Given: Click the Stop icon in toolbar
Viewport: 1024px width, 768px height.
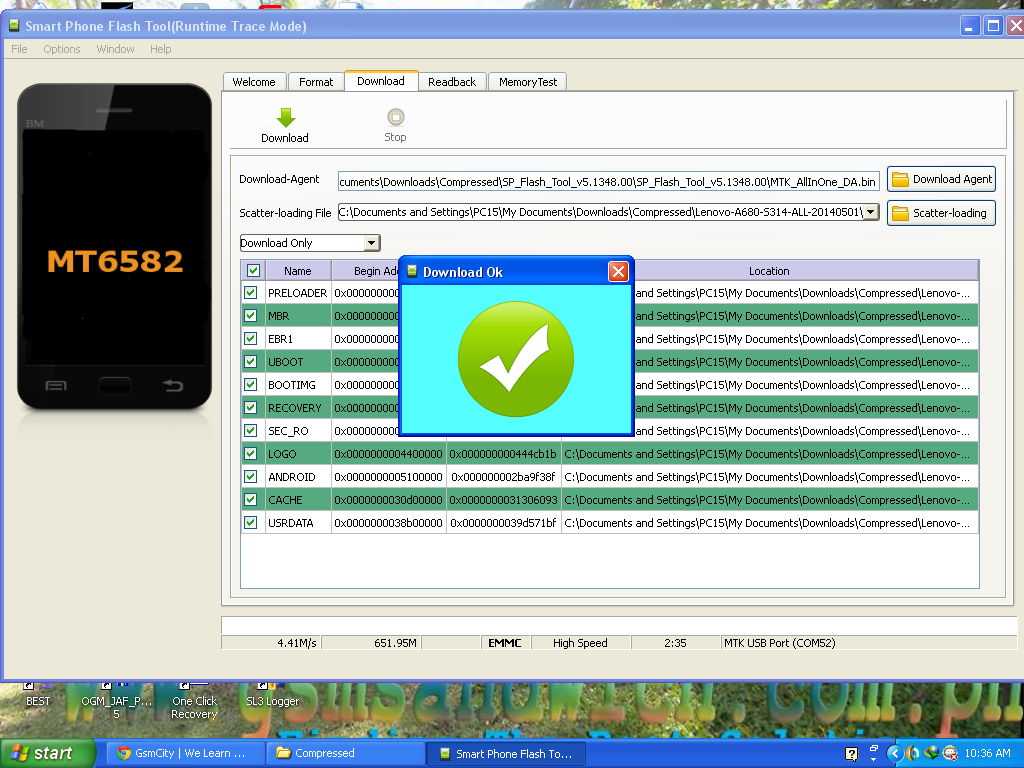Looking at the screenshot, I should 395,118.
